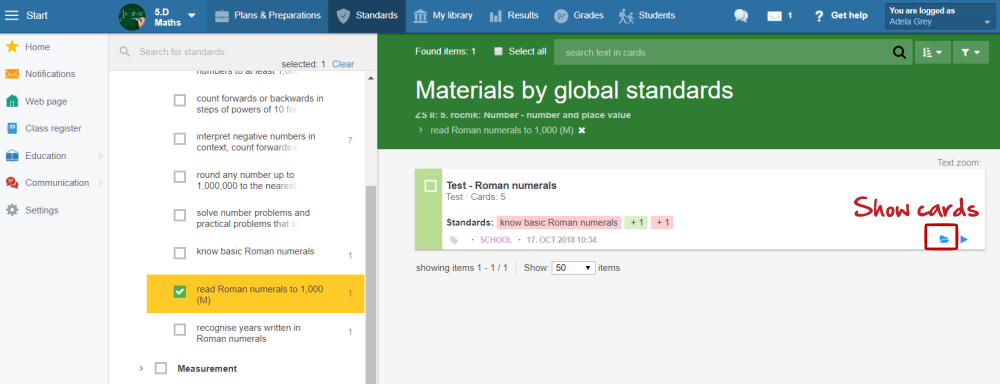This screenshot has width=1000, height=384.
Task: Click the magnifier search icon in cards search
Action: point(899,52)
